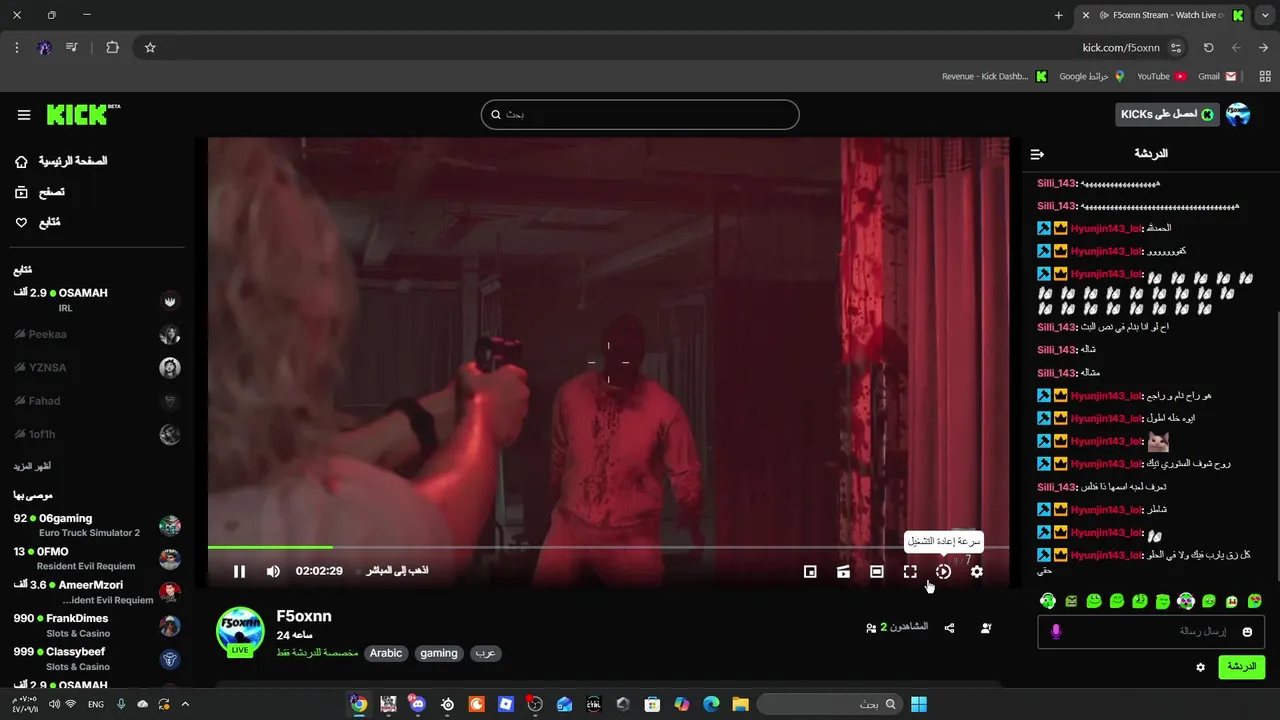1280x720 pixels.
Task: Open the sidebar hamburger menu
Action: (x=24, y=115)
